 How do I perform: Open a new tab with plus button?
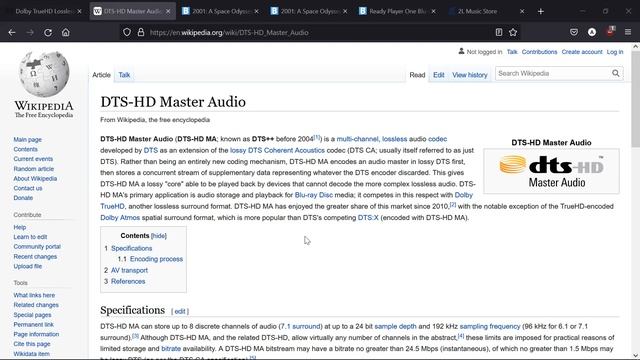(541, 11)
